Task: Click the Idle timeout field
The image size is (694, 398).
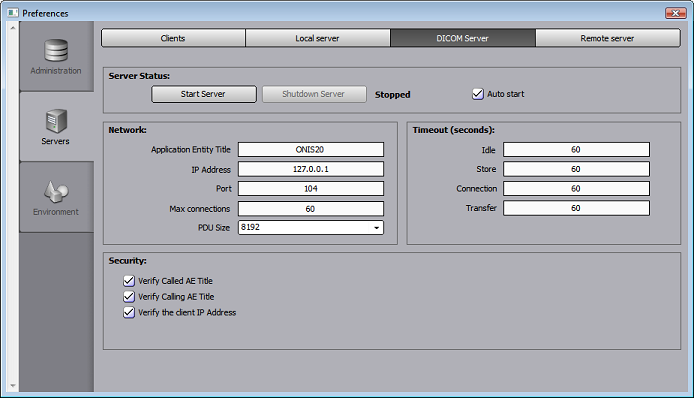Action: (x=576, y=150)
